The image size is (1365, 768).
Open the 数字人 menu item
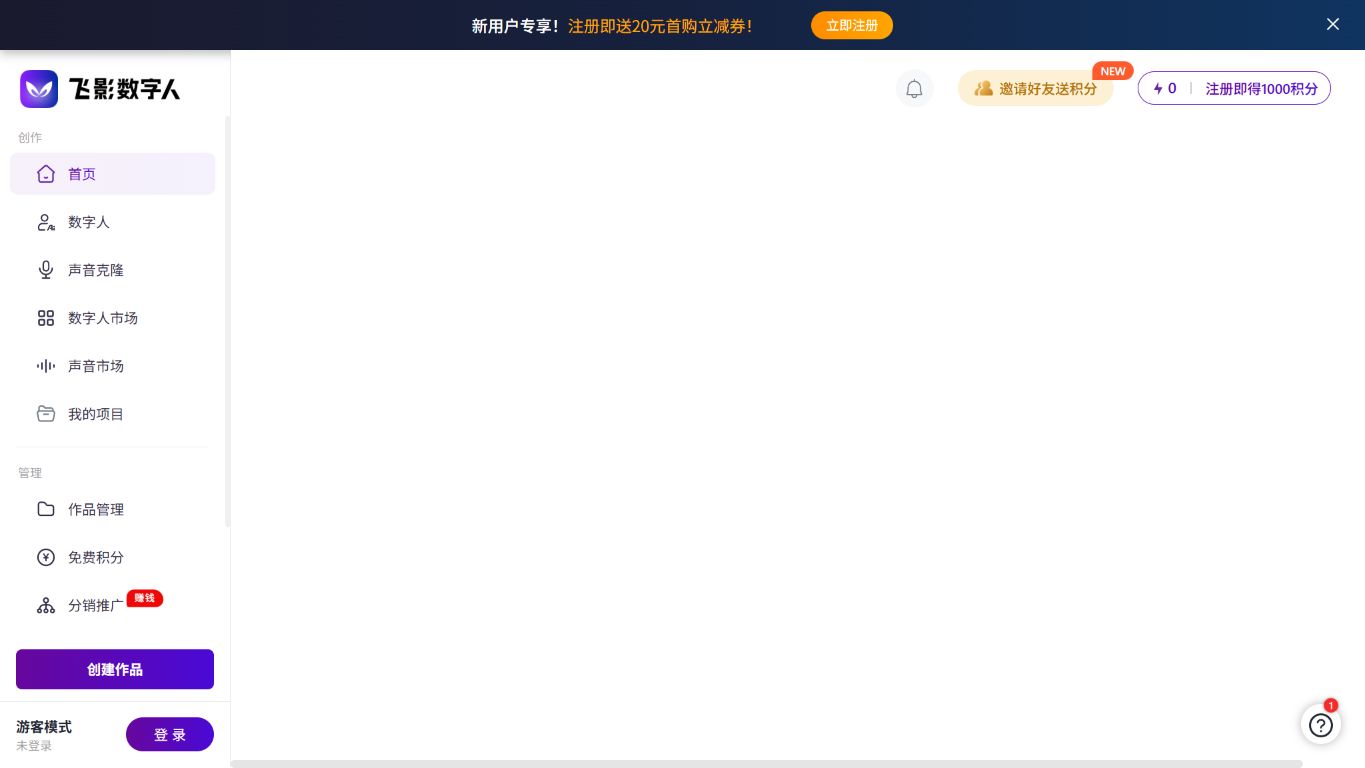(x=112, y=222)
